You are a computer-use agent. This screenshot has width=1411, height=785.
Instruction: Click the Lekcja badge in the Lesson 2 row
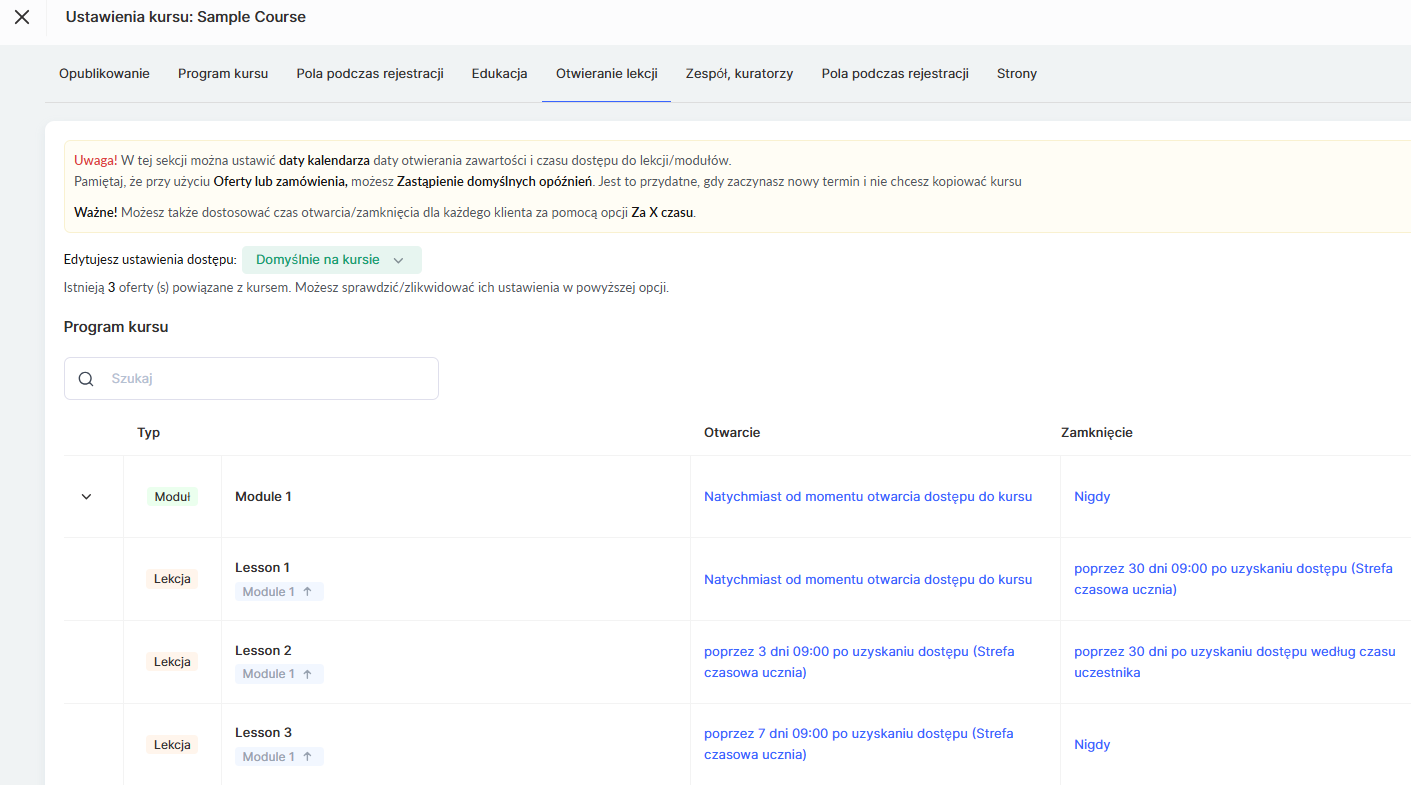172,662
